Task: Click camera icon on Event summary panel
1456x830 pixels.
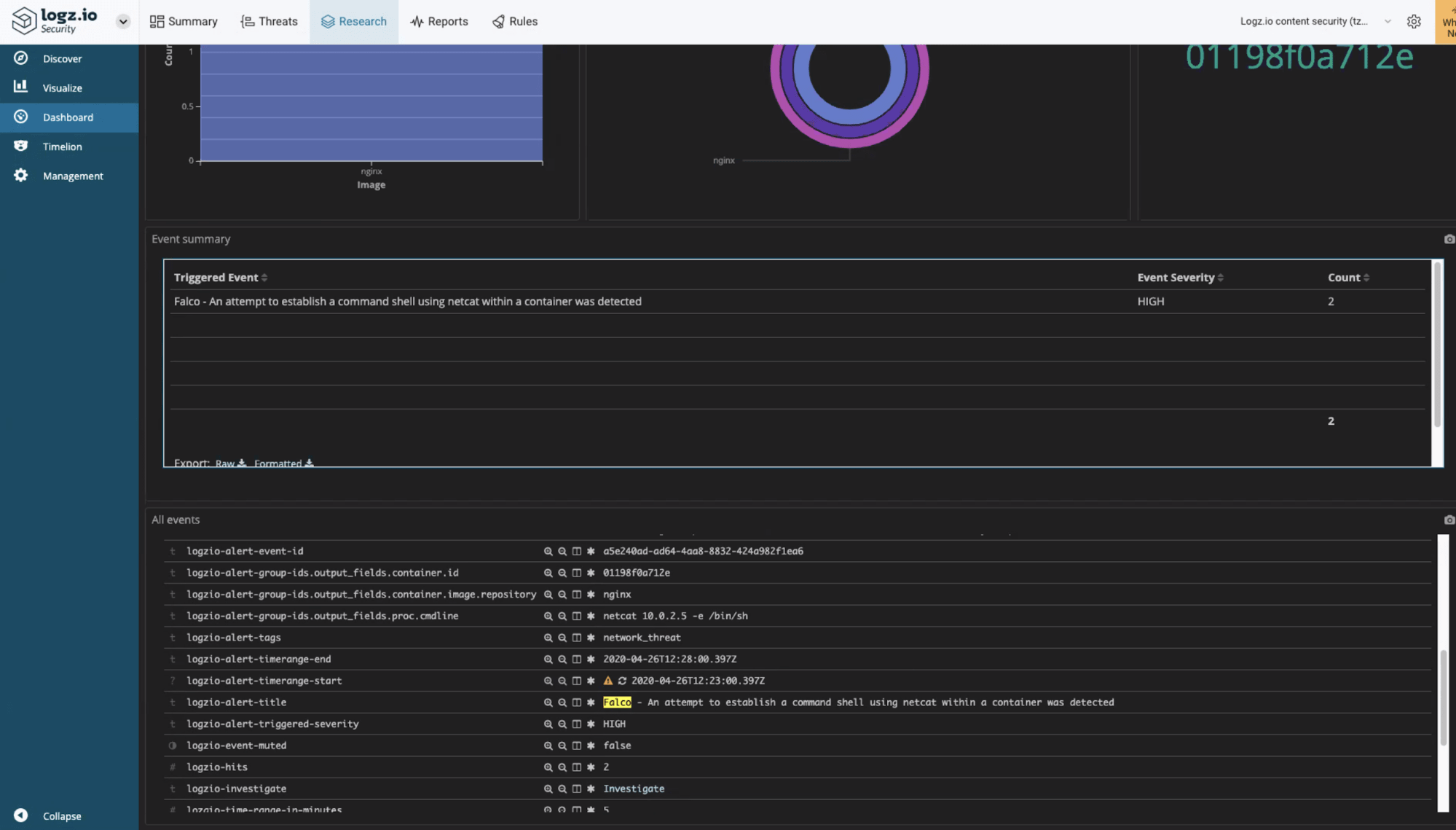Action: 1449,239
